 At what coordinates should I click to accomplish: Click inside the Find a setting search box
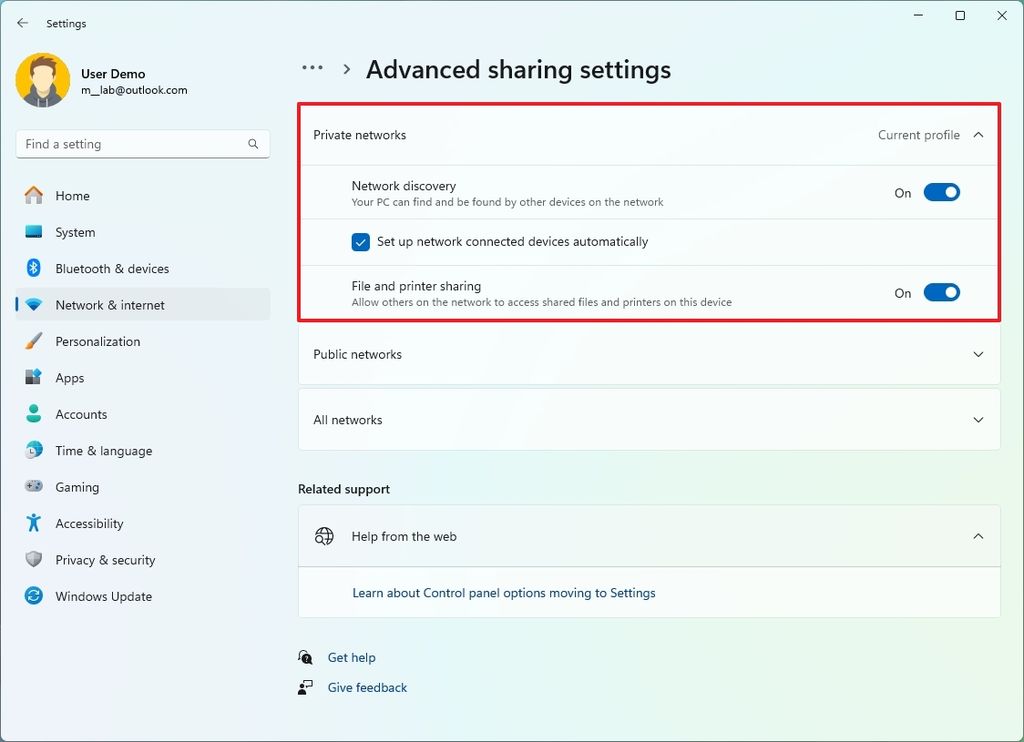[140, 143]
